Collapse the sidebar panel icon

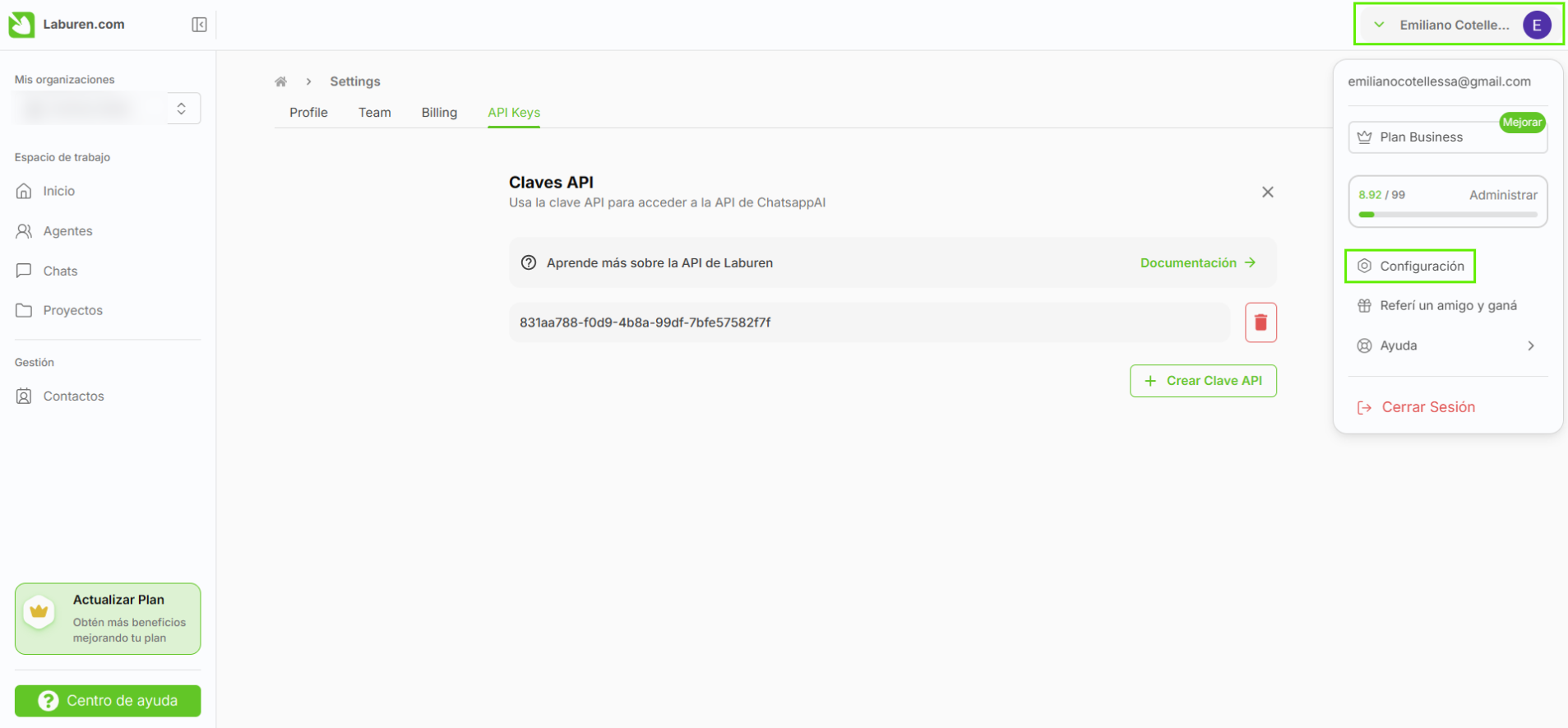(199, 25)
